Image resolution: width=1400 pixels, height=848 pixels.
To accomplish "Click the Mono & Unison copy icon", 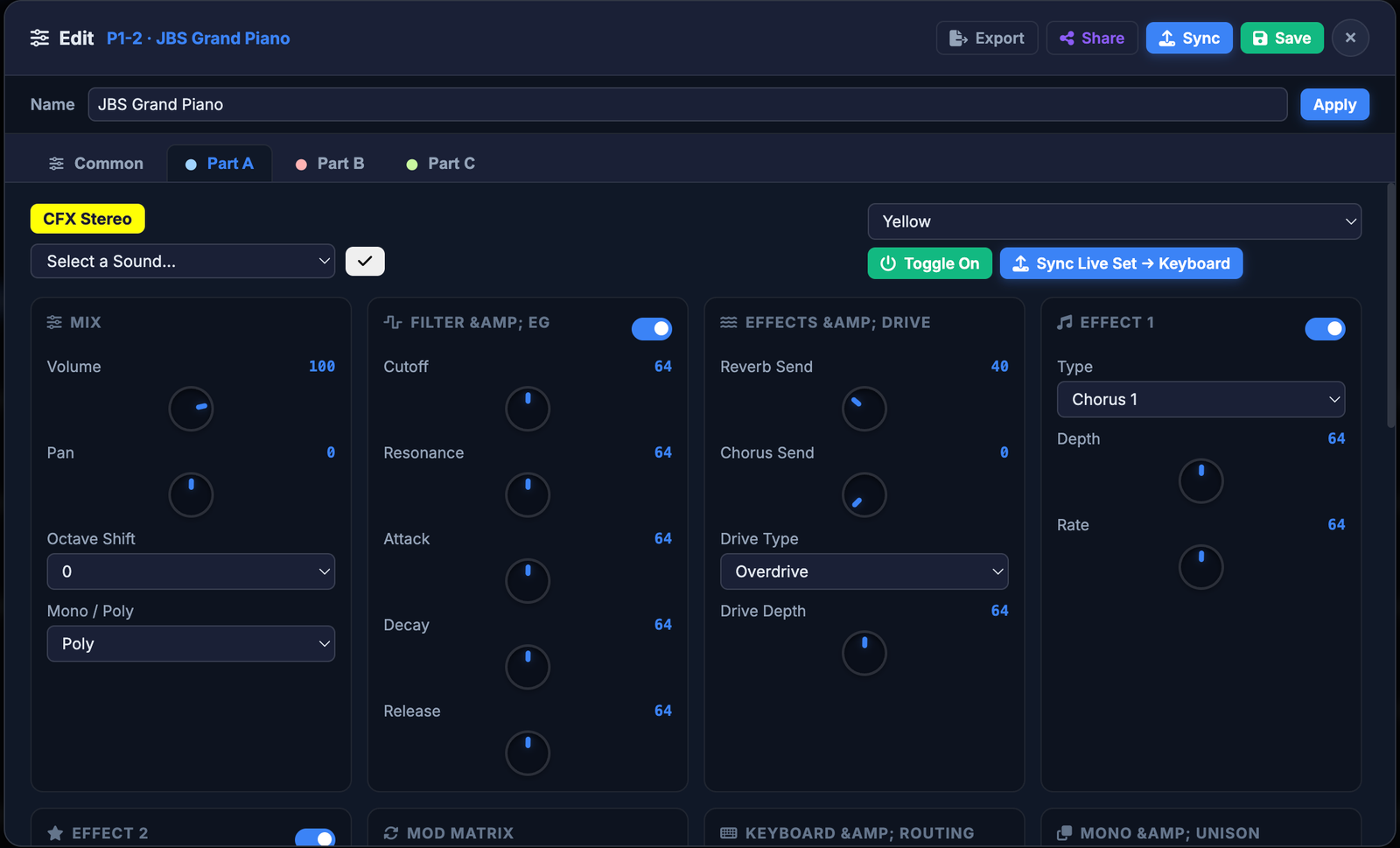I will click(1065, 833).
